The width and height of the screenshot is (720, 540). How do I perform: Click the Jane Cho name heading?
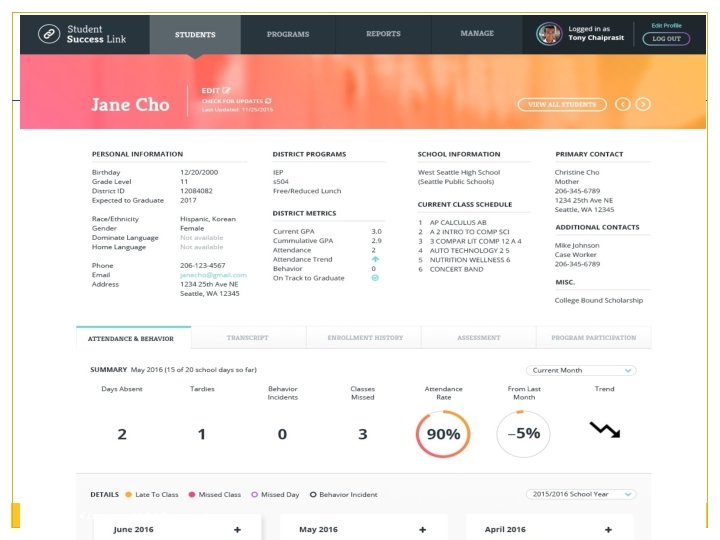coord(130,105)
